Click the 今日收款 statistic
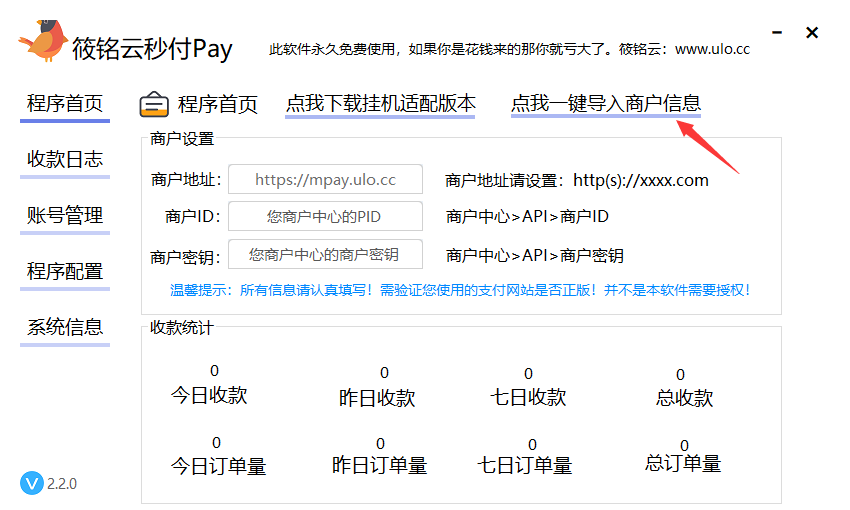This screenshot has width=850, height=510. (209, 386)
